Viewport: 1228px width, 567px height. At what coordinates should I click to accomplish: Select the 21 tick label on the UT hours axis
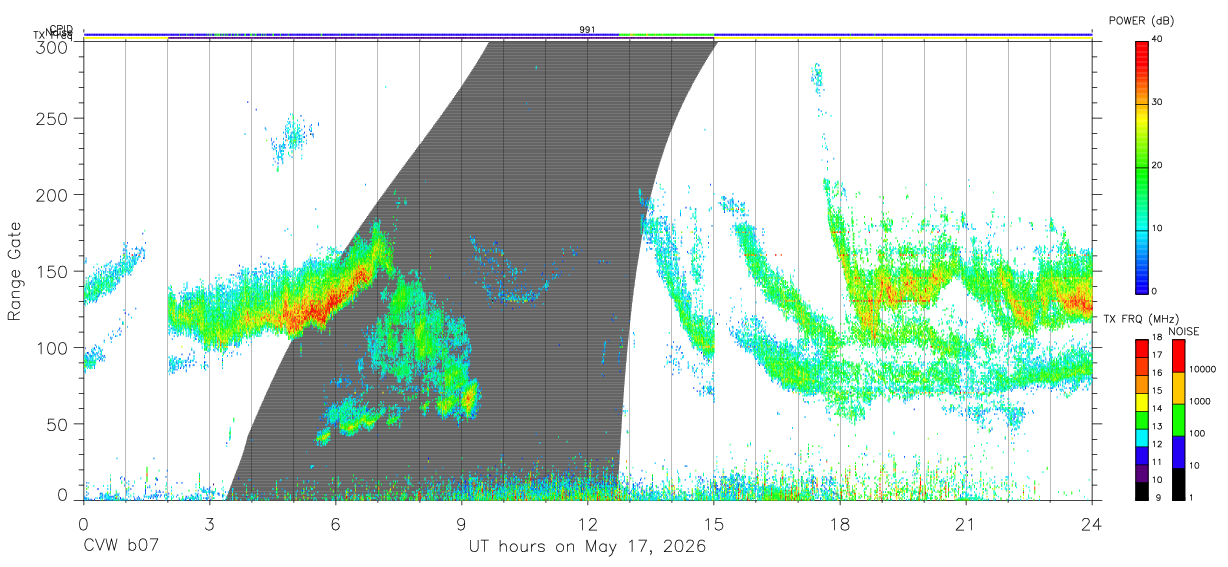tap(966, 524)
